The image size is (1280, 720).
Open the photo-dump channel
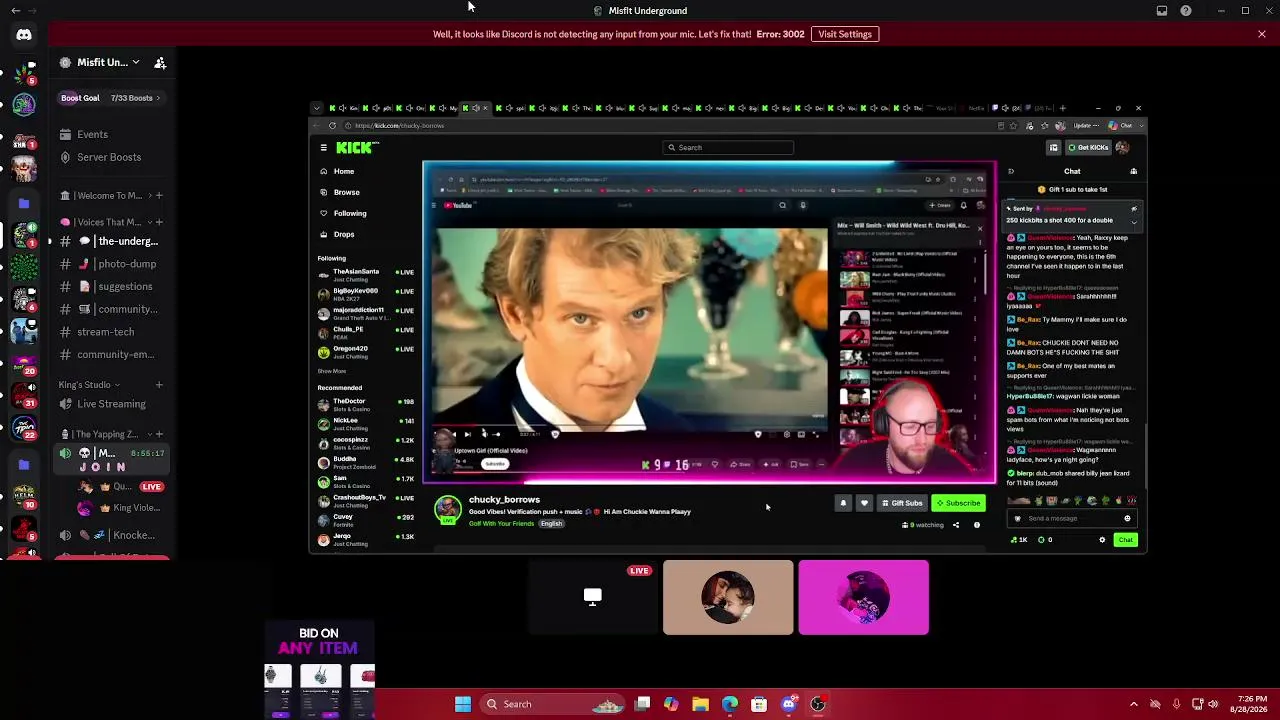112,264
